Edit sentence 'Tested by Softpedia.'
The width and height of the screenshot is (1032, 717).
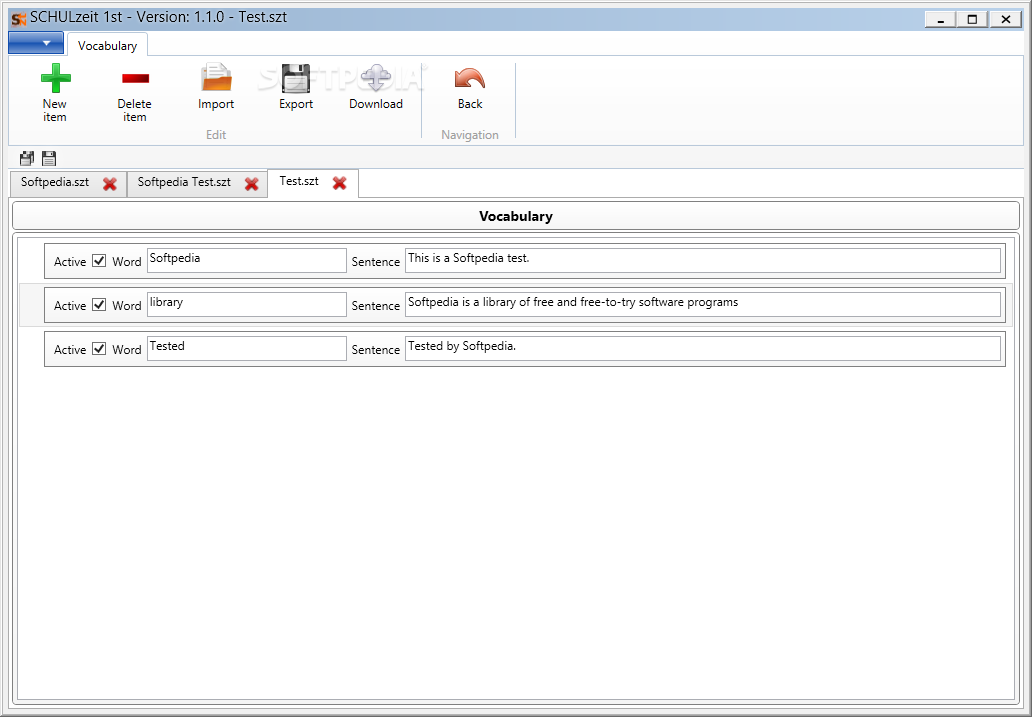coord(703,348)
